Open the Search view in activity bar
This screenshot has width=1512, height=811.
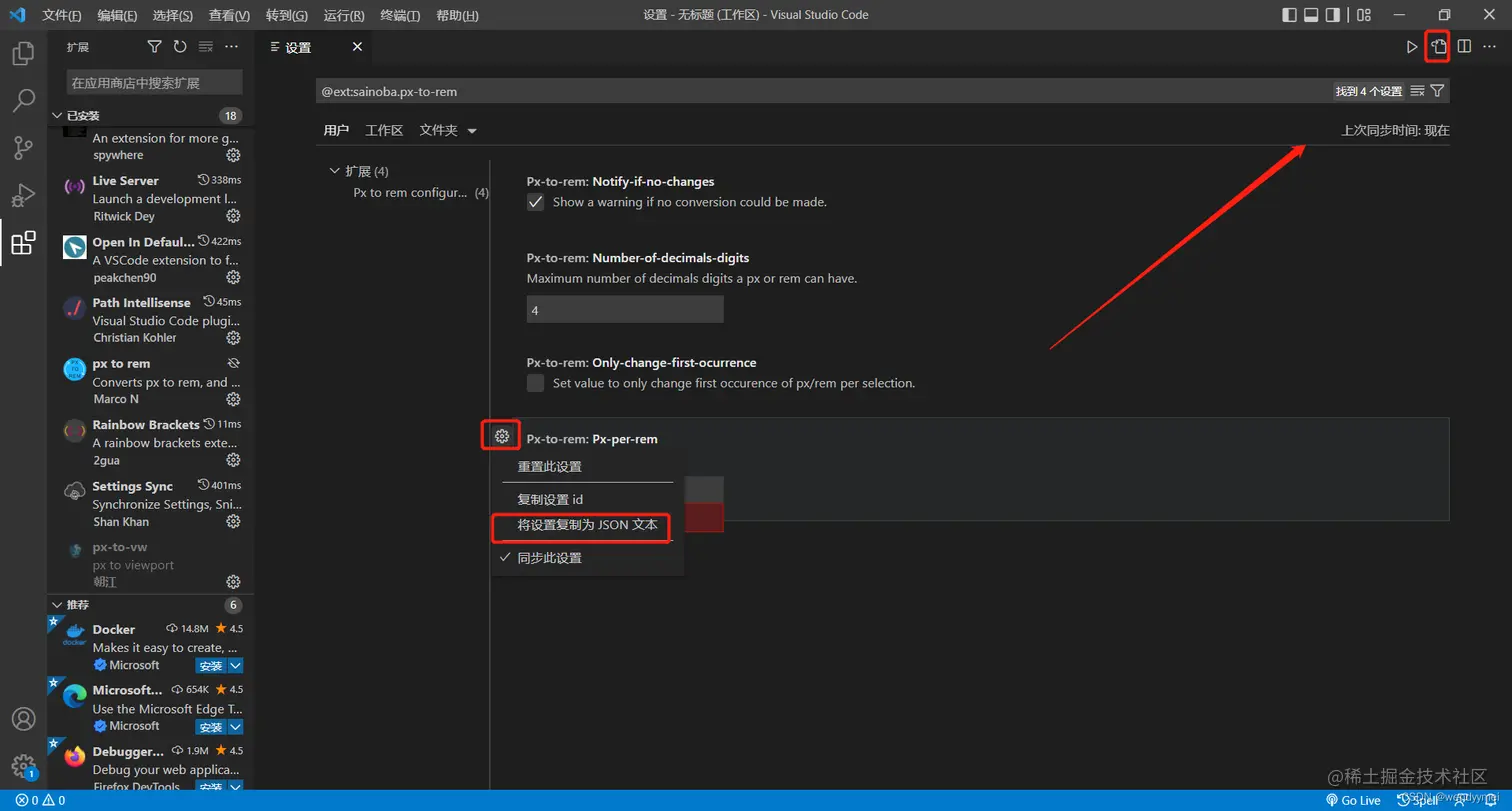[23, 100]
